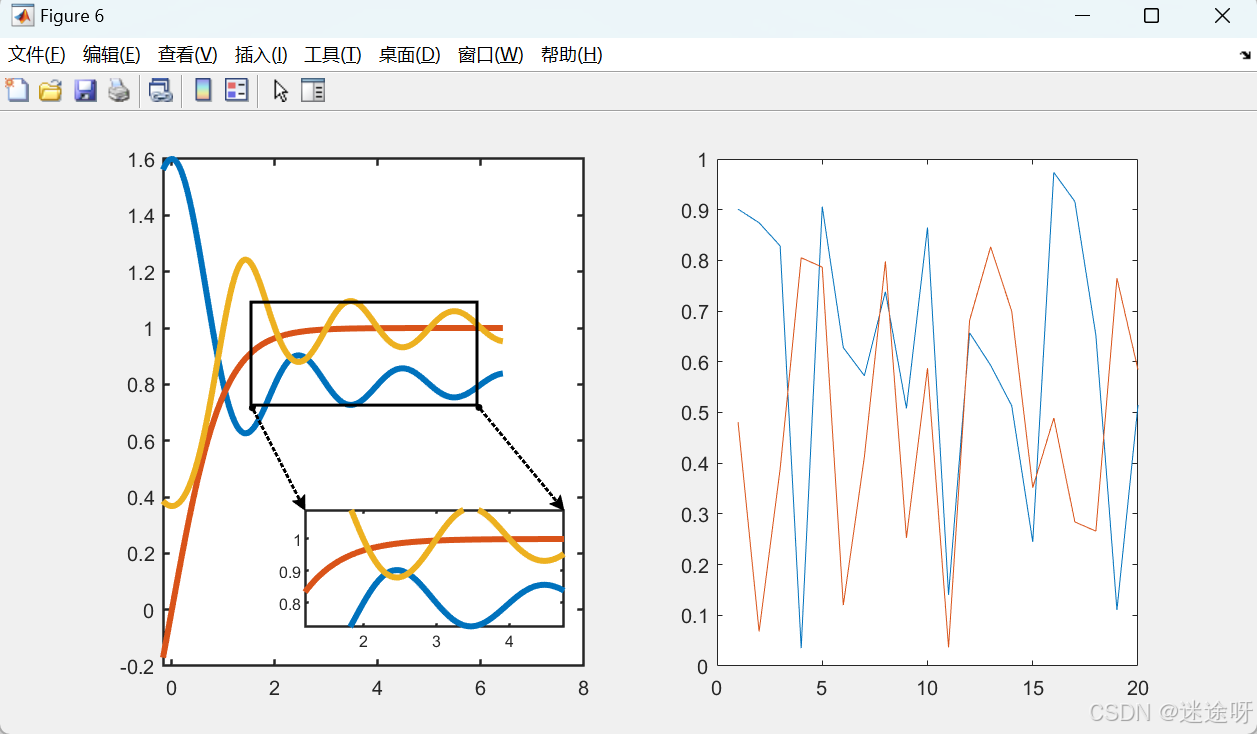
Task: Close the Figure 6 window
Action: tap(1222, 16)
